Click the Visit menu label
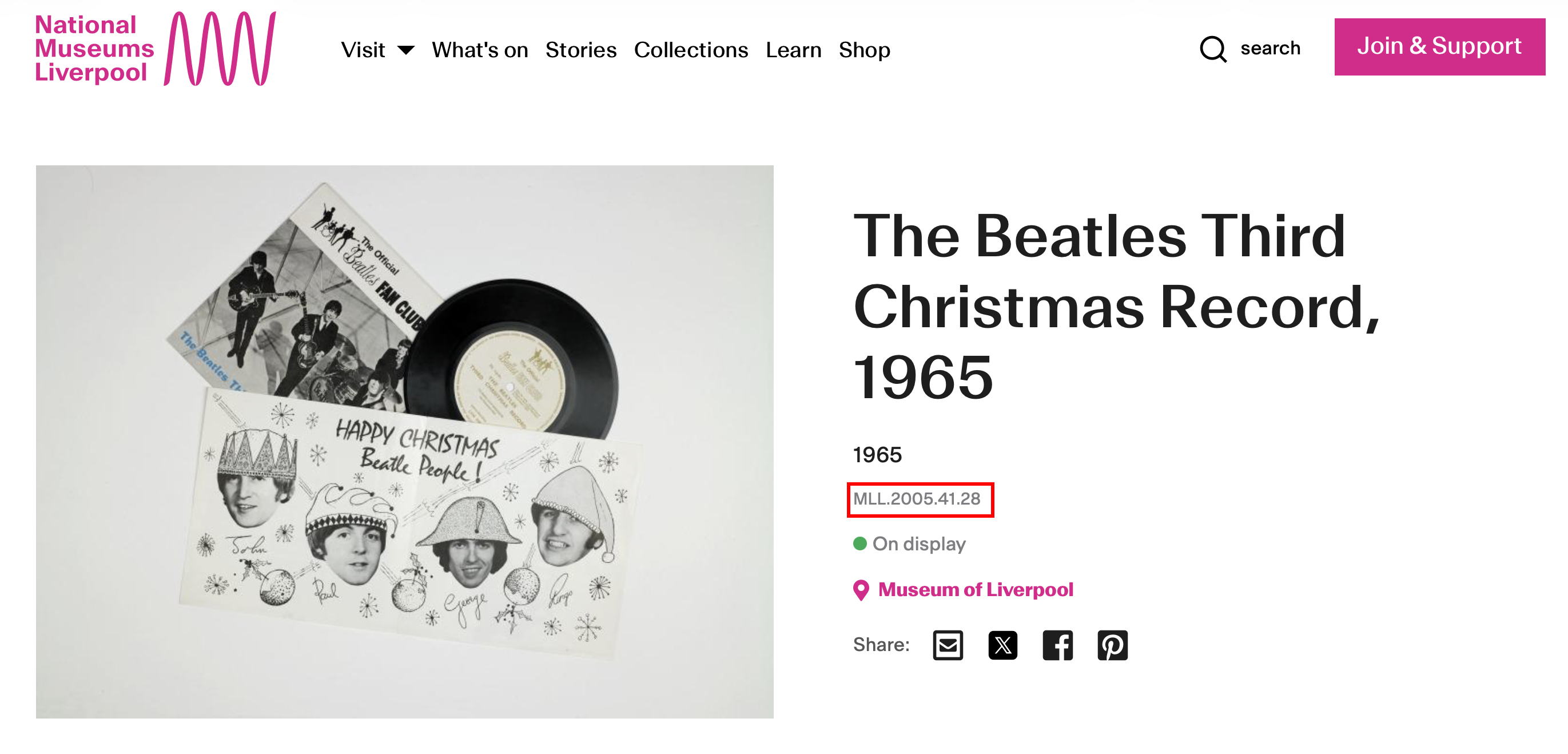This screenshot has height=754, width=1568. tap(363, 50)
